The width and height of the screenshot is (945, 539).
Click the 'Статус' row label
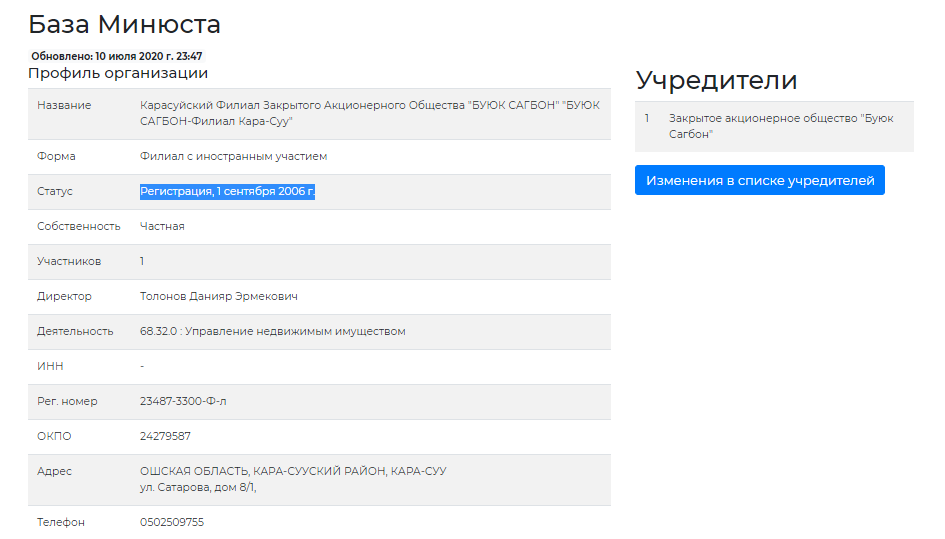tap(55, 191)
